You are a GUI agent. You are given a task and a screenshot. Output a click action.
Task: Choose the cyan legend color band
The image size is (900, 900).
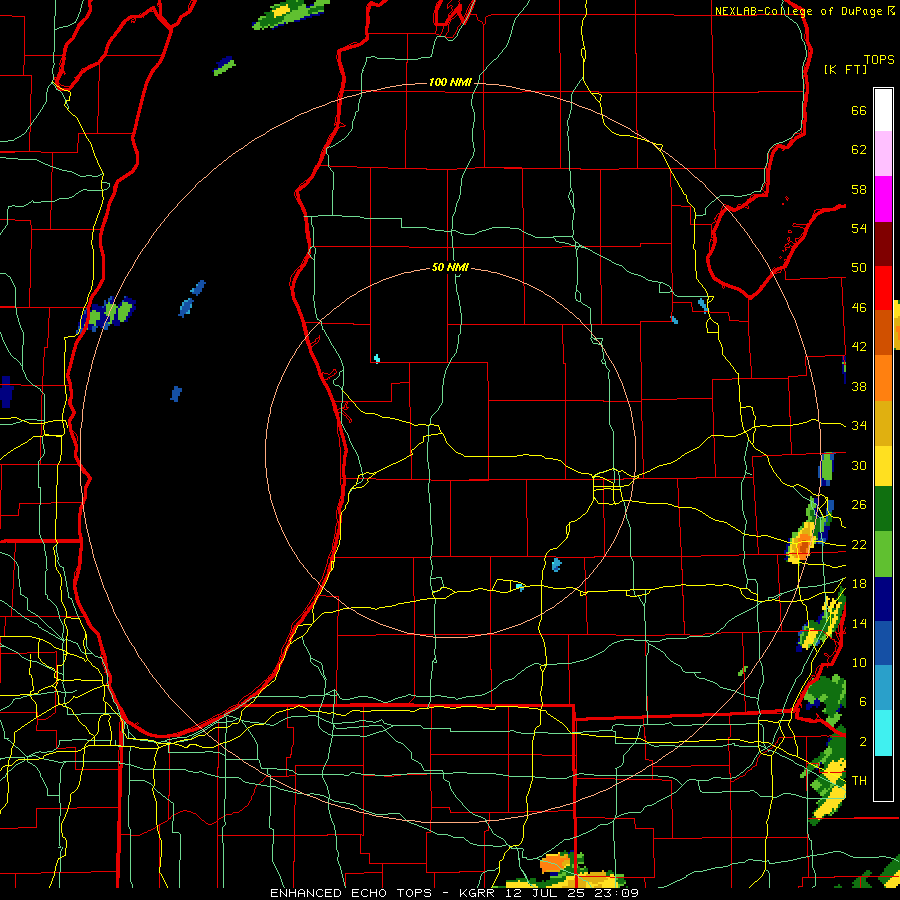883,733
